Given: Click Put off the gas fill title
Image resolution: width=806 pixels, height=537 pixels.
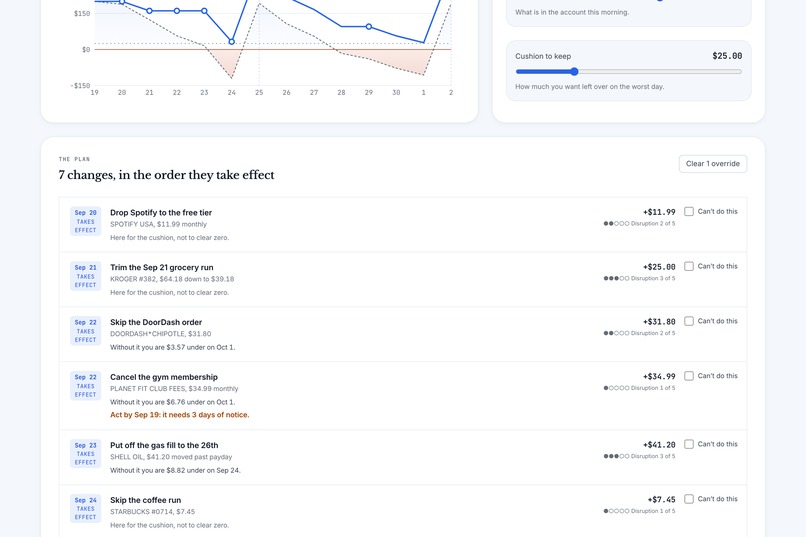Looking at the screenshot, I should pyautogui.click(x=164, y=446).
